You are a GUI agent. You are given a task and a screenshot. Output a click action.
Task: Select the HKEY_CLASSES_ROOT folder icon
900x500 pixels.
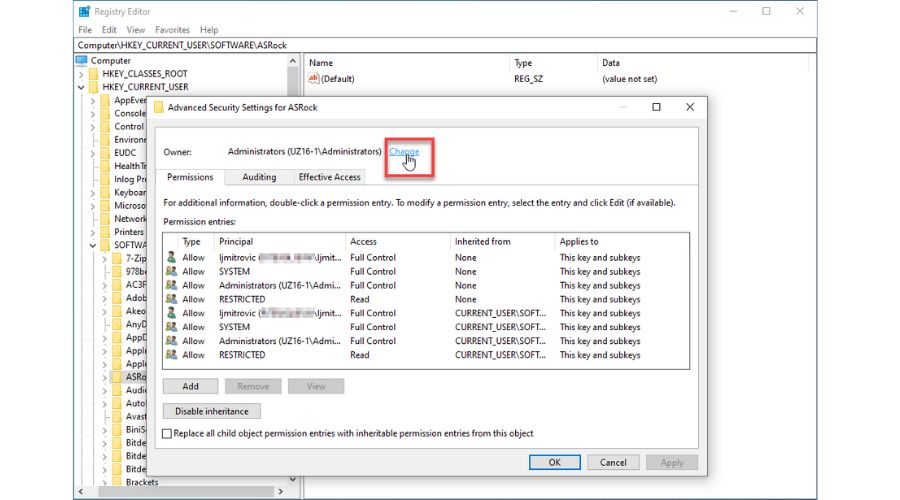(94, 74)
